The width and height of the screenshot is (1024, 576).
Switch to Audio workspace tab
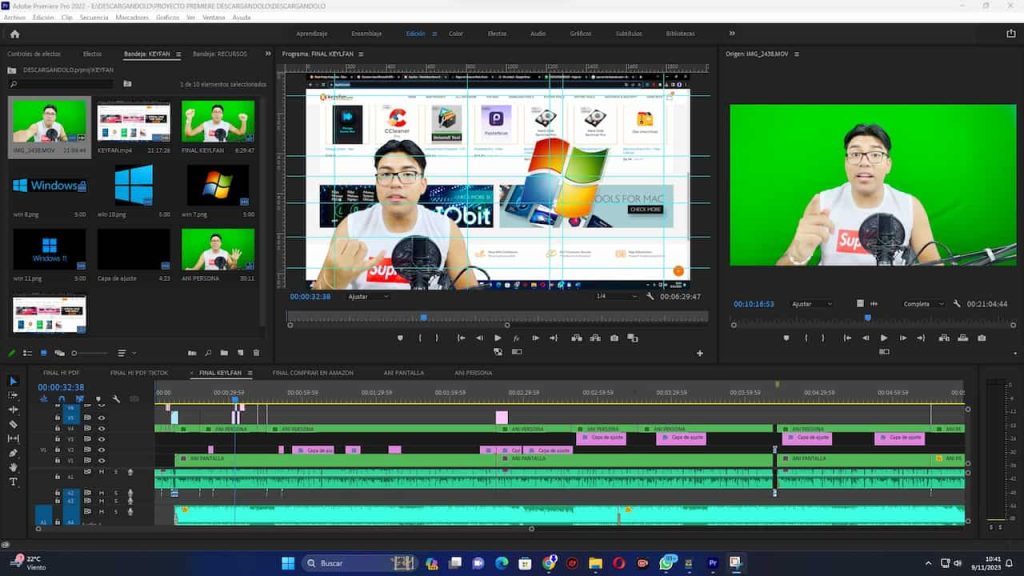(x=537, y=33)
